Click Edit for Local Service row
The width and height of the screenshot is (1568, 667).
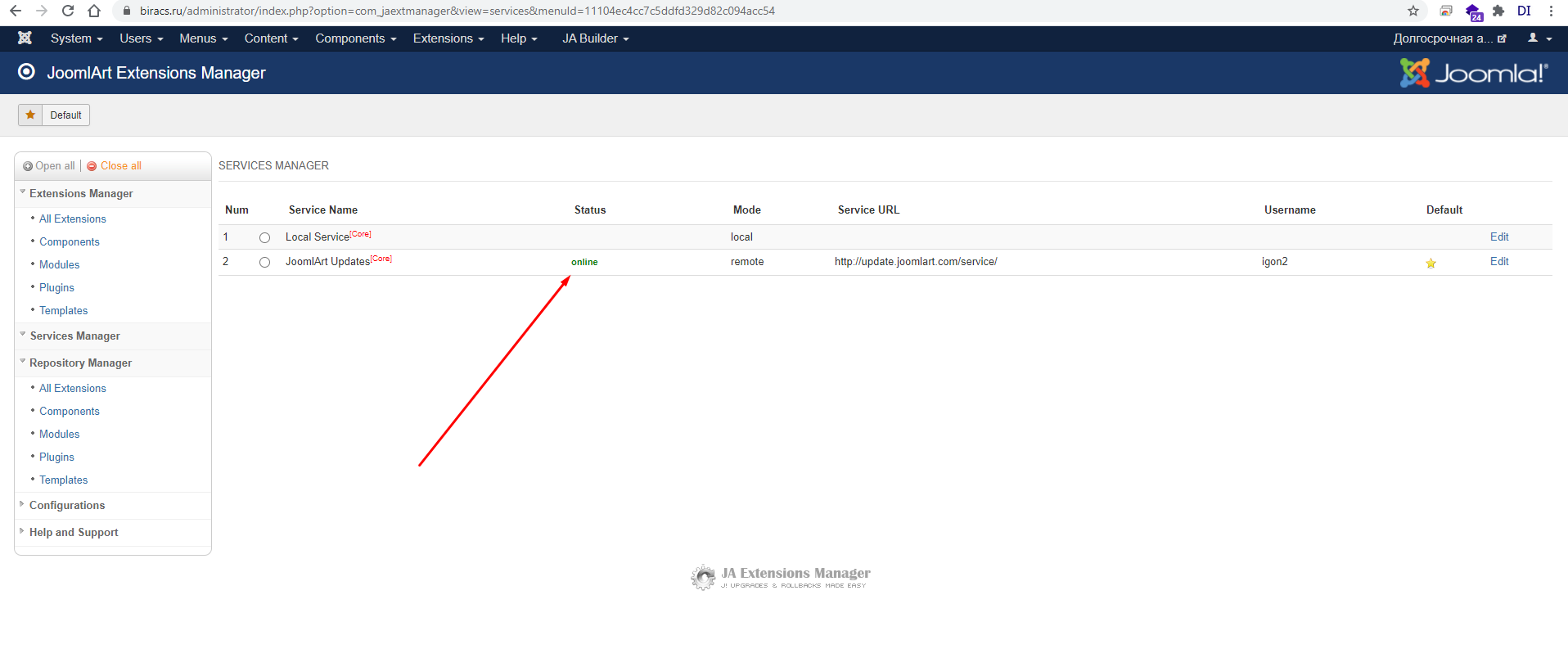point(1499,237)
